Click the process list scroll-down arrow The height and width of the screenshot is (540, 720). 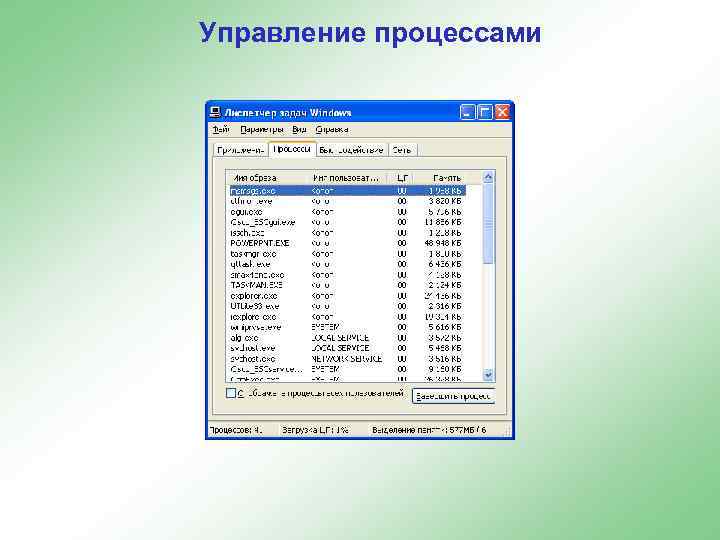[x=488, y=375]
